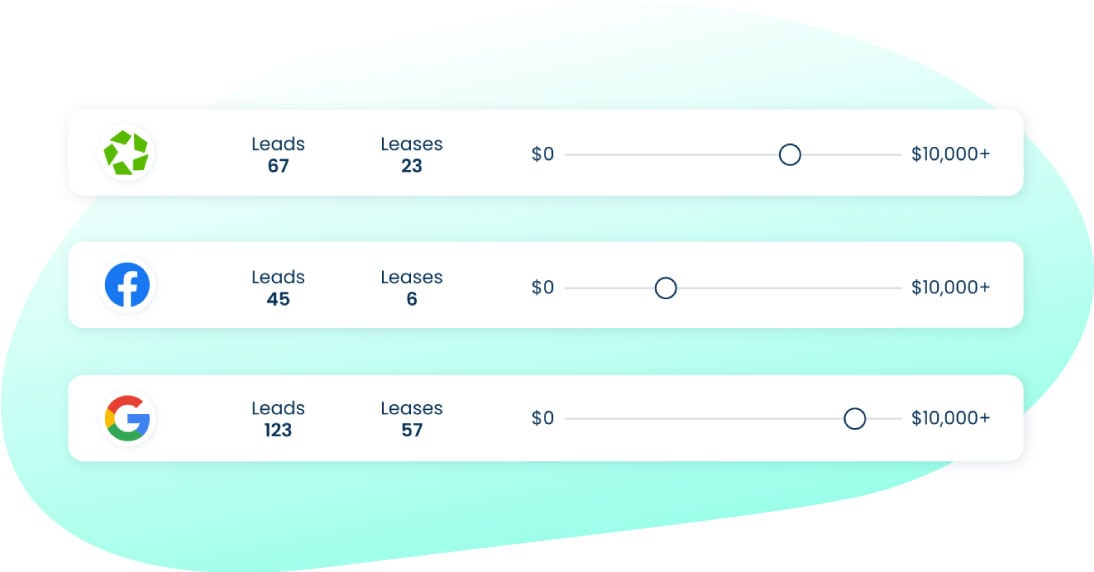The width and height of the screenshot is (1094, 572).
Task: Open the 57 leases value for Google
Action: tap(411, 430)
